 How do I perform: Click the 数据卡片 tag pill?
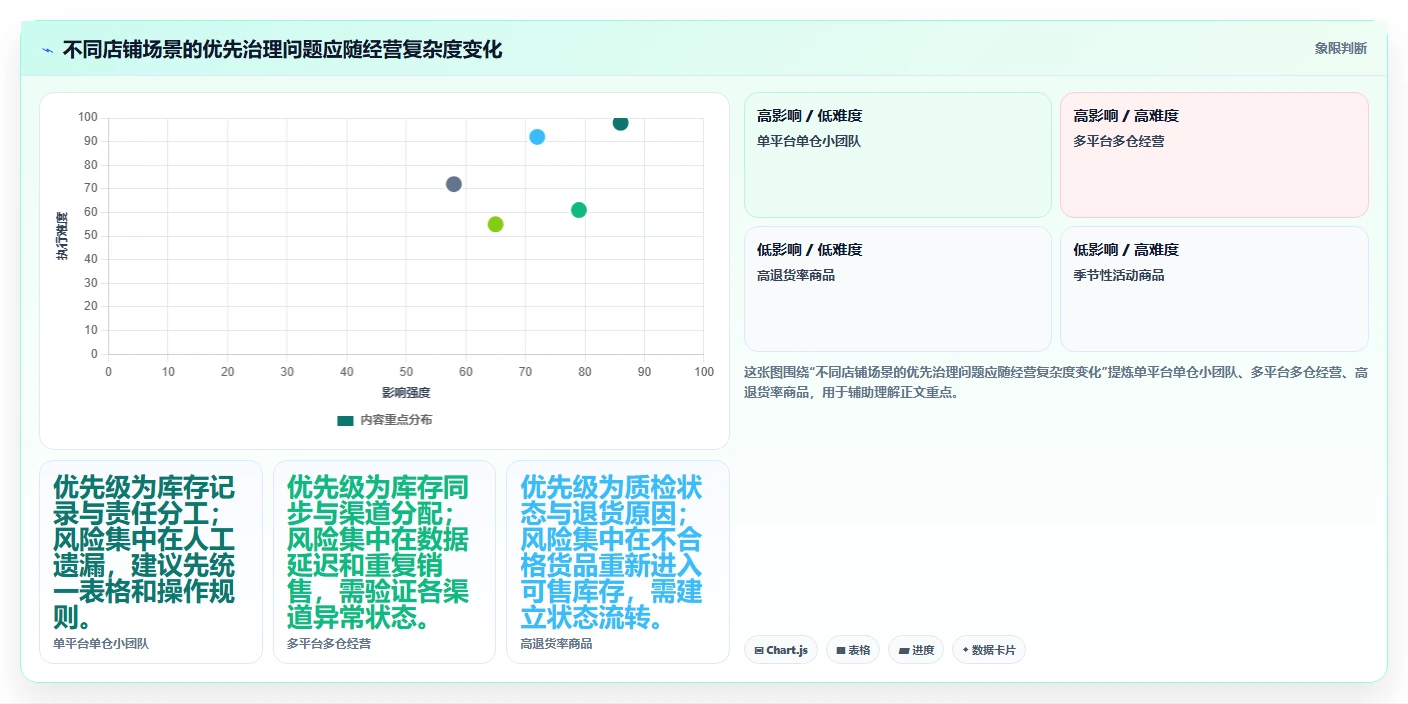[x=989, y=650]
